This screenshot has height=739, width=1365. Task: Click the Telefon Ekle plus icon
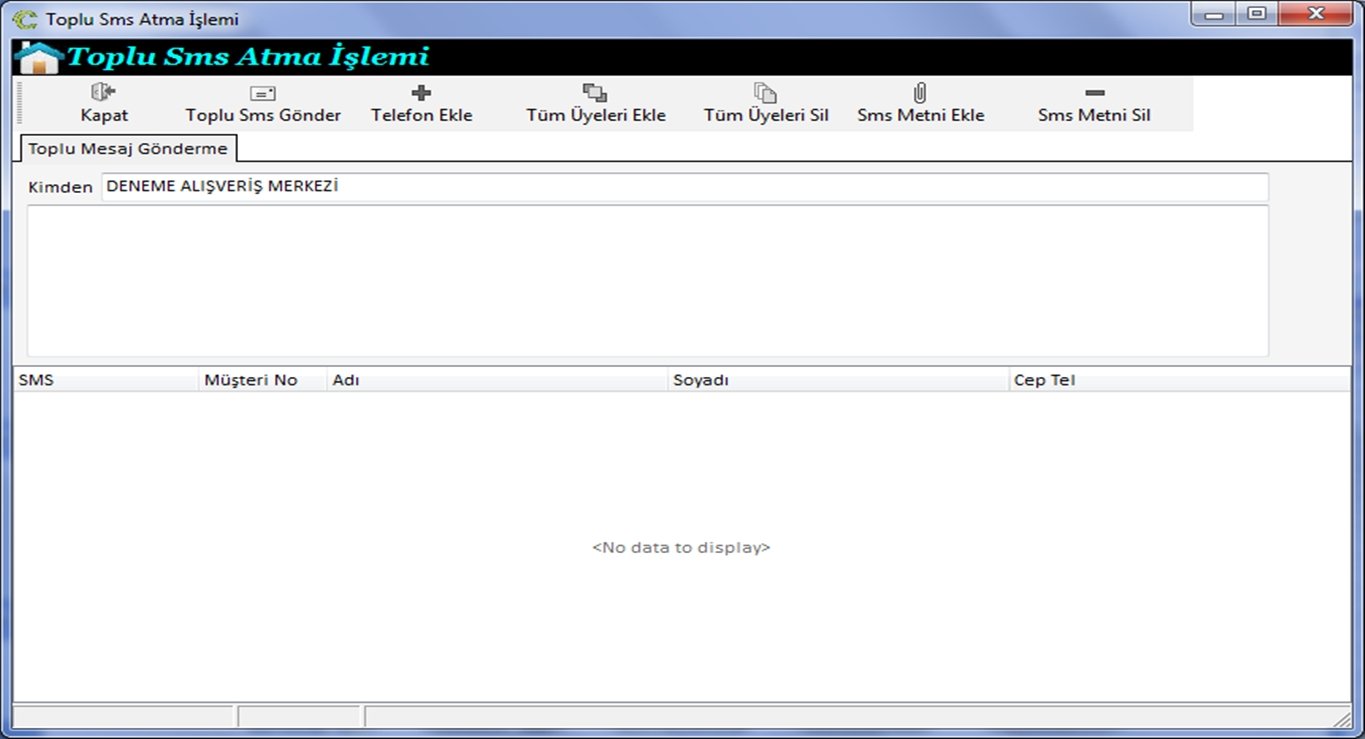click(421, 93)
